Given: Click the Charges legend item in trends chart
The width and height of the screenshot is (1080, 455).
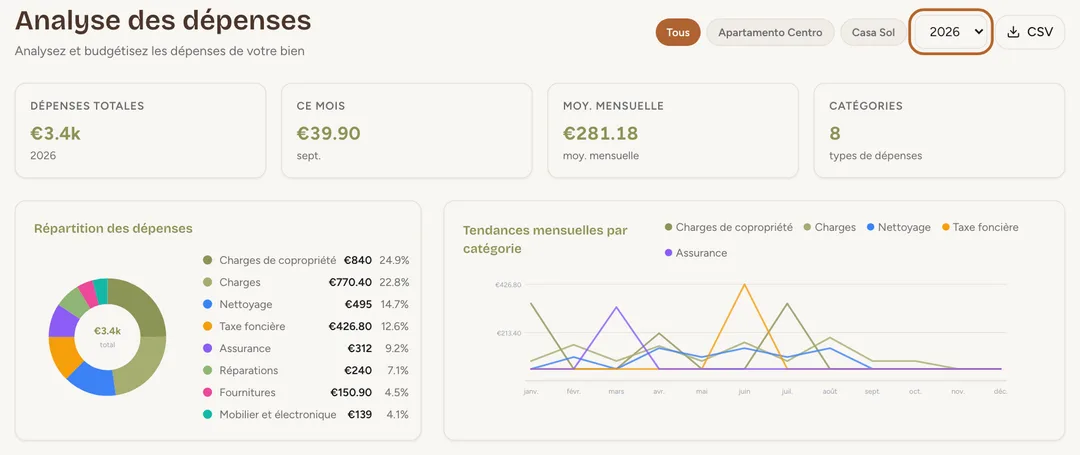Looking at the screenshot, I should pyautogui.click(x=829, y=227).
